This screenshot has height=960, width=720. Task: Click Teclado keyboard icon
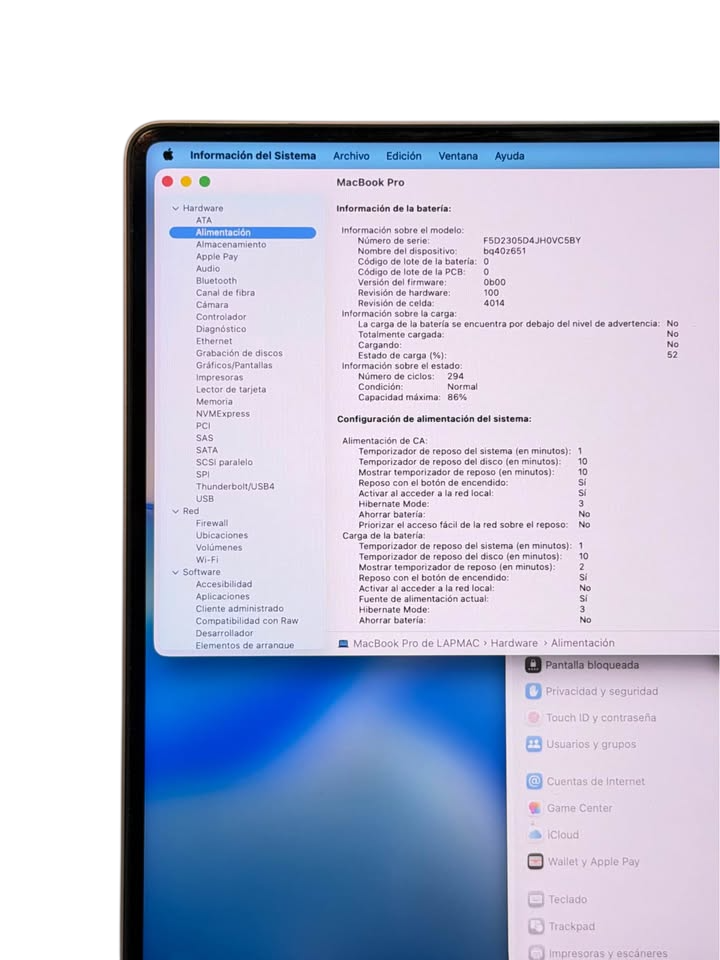(536, 899)
